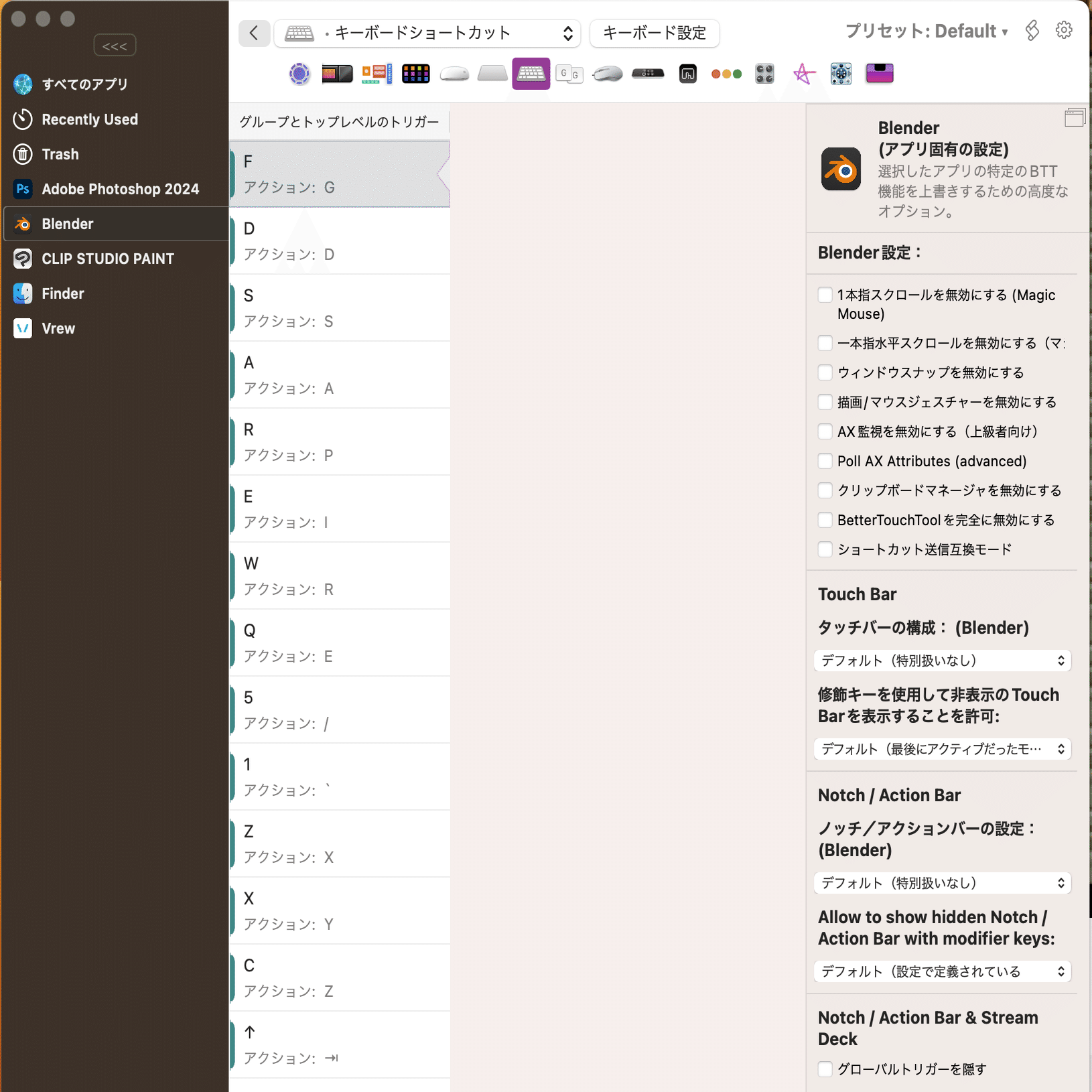Select the S shortcut row with action S
This screenshot has height=1092, width=1092.
(x=340, y=308)
